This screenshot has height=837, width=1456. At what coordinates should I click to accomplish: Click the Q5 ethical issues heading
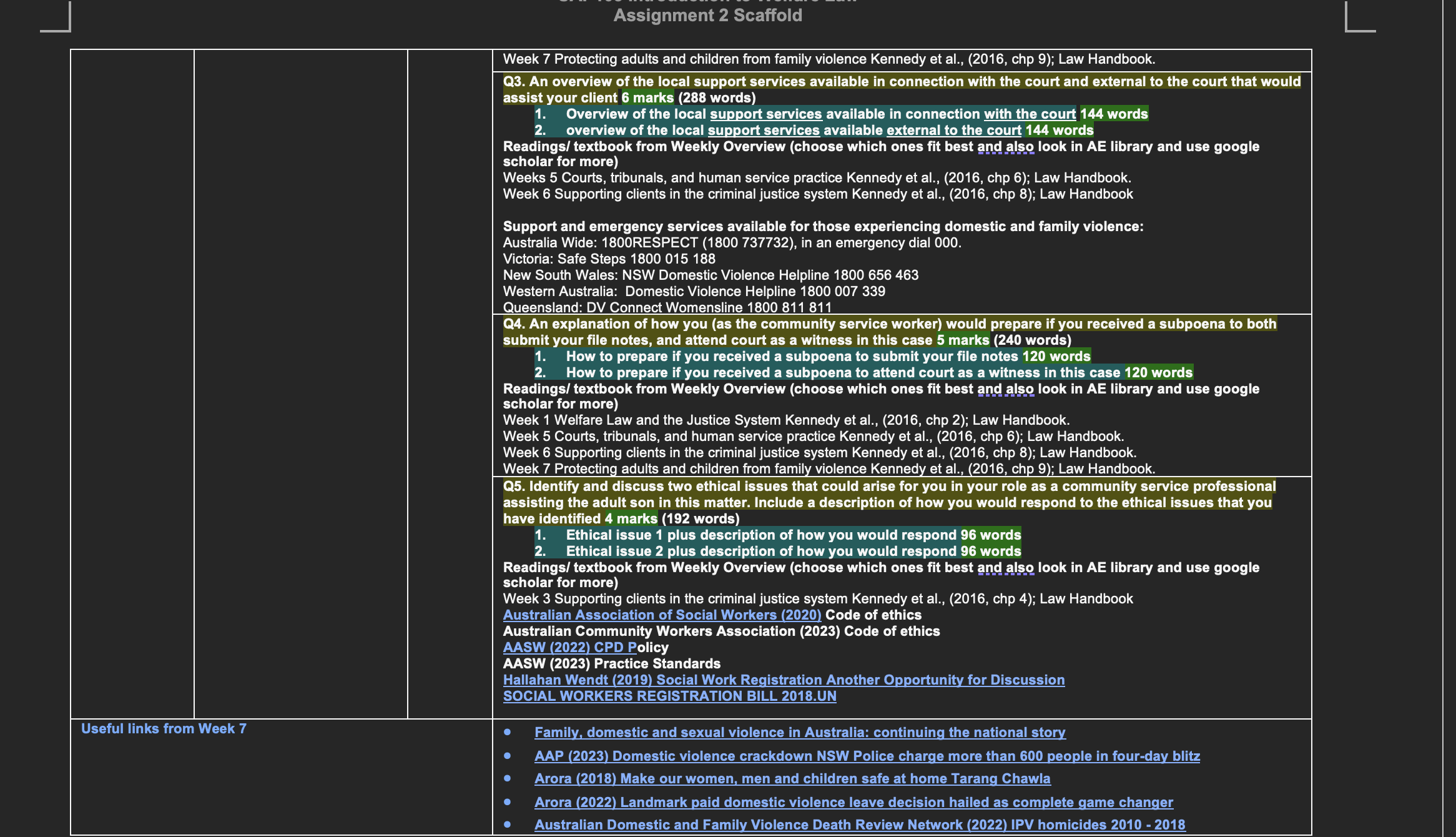coord(889,487)
